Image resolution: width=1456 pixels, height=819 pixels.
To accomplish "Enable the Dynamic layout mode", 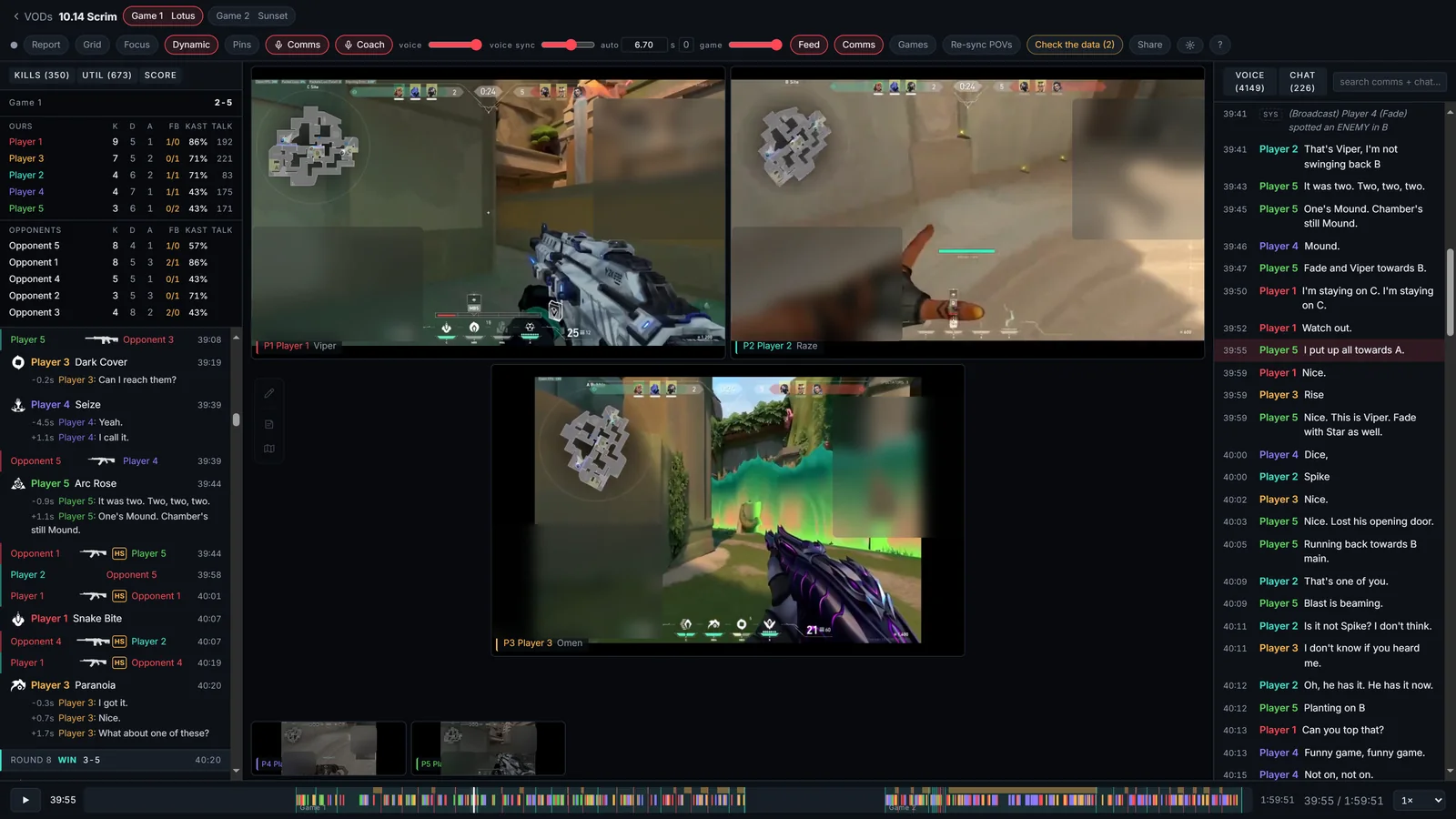I will [x=191, y=45].
